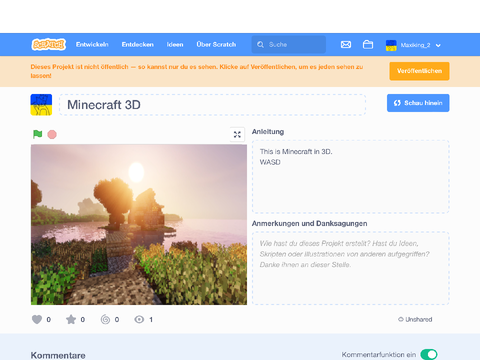The width and height of the screenshot is (480, 360).
Task: Click the Scratch logo in the navigation bar
Action: 49,44
